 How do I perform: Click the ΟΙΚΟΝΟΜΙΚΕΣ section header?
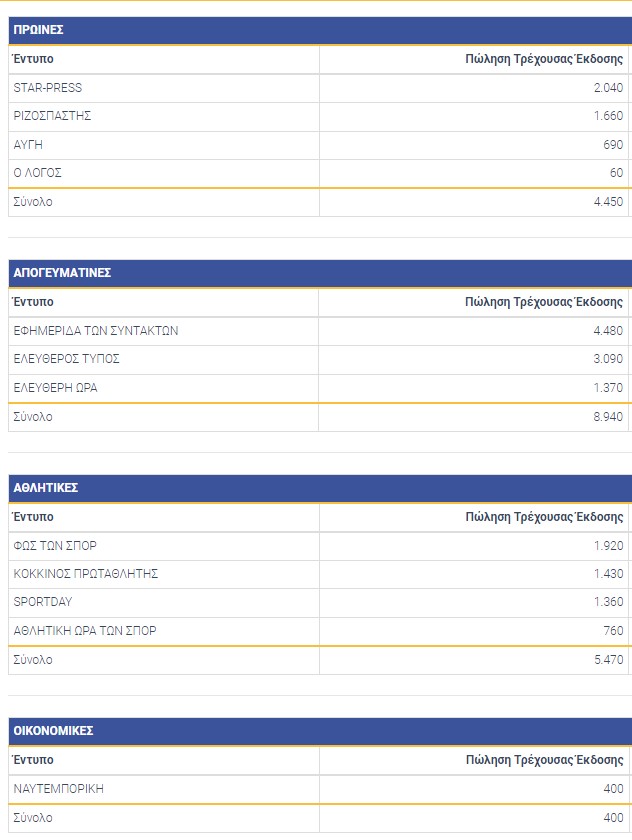[x=54, y=731]
